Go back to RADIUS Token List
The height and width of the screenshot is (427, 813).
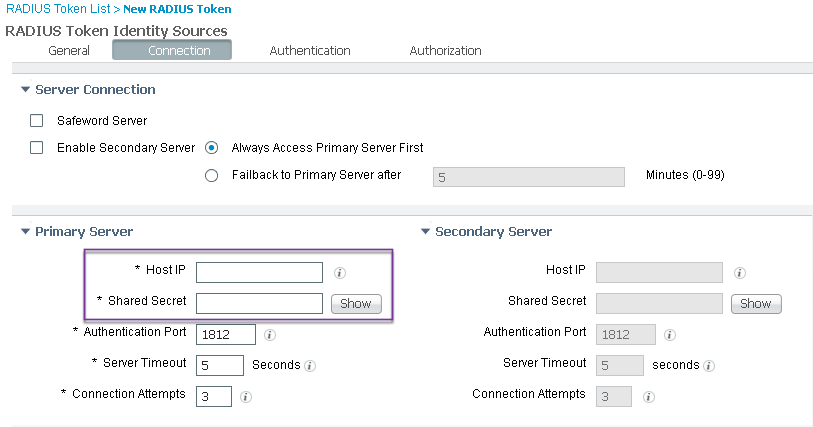pyautogui.click(x=58, y=9)
